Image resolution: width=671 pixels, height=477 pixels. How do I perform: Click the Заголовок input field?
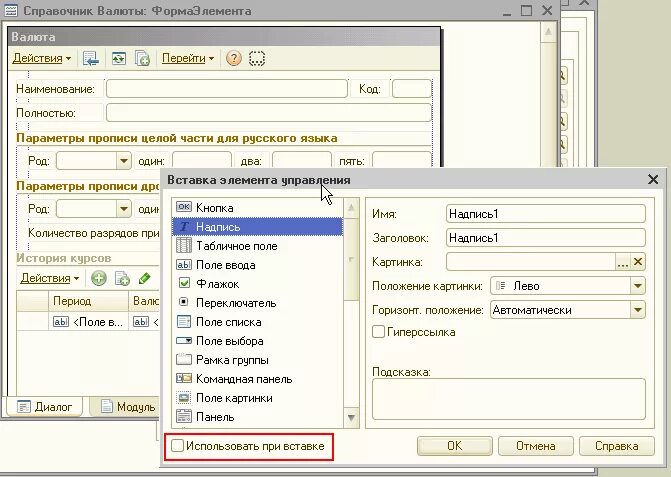546,238
